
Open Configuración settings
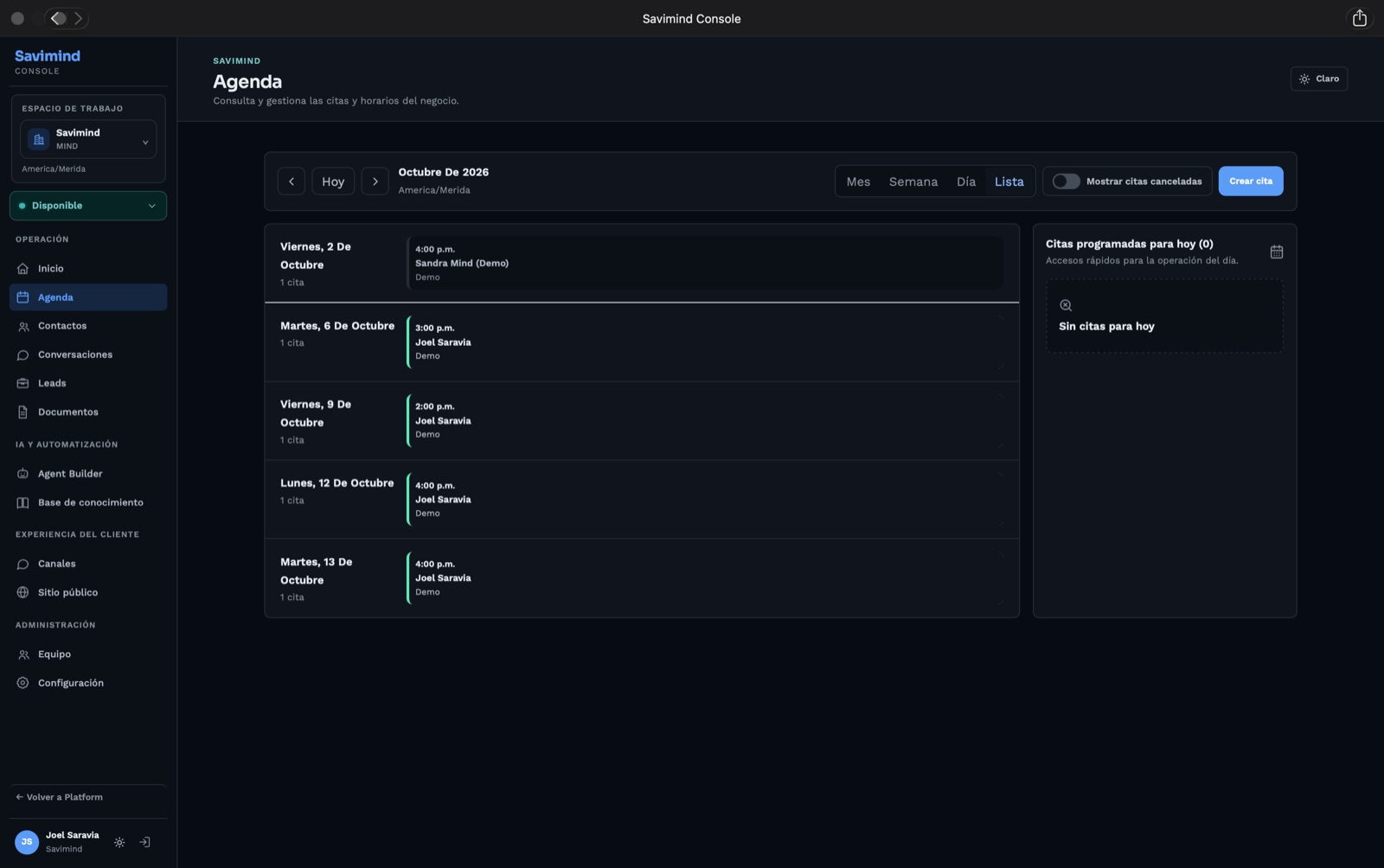88,683
